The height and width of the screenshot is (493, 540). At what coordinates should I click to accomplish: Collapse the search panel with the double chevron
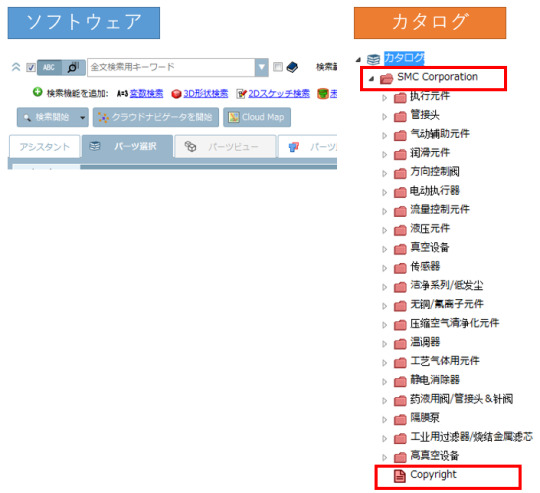pyautogui.click(x=16, y=67)
